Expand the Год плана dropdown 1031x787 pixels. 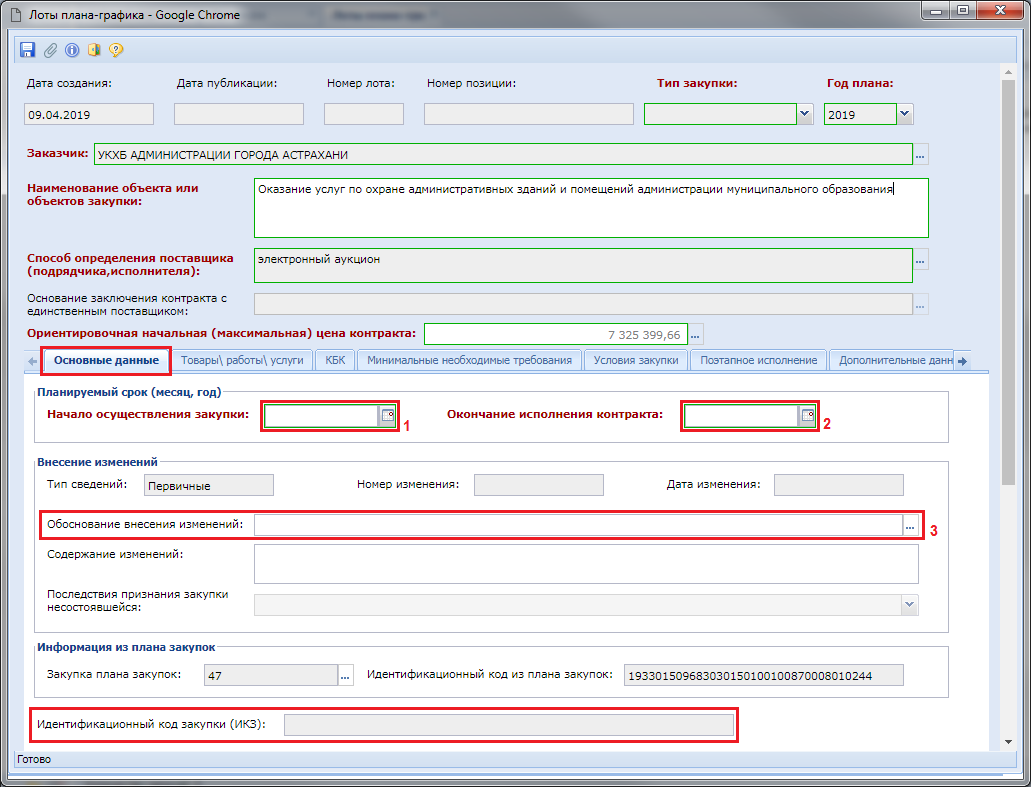click(x=905, y=114)
